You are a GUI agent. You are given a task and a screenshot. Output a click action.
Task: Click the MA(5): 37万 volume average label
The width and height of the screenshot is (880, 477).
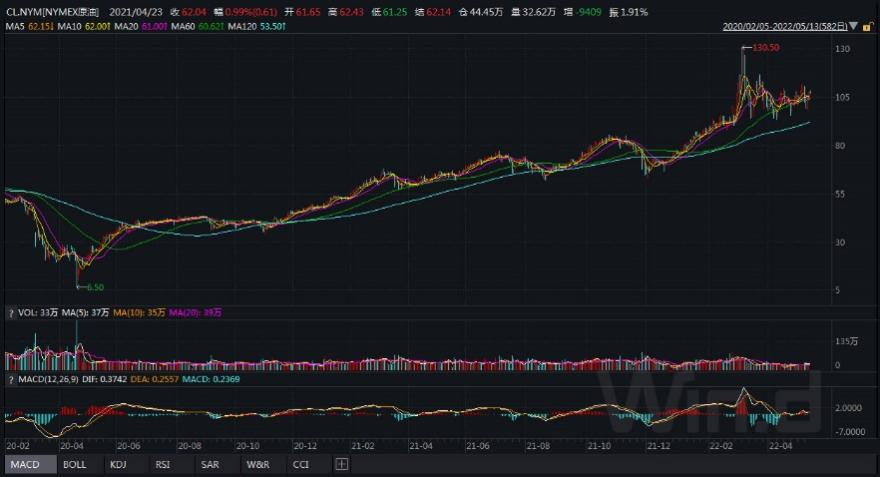[x=85, y=313]
